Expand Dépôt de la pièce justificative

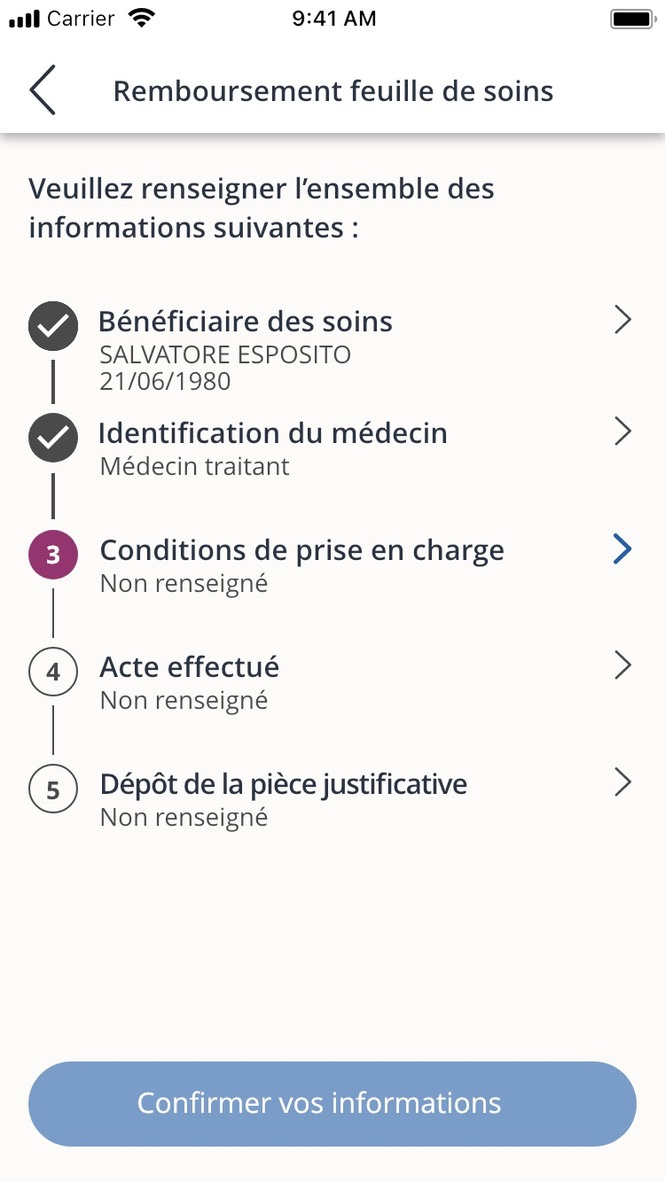(x=623, y=783)
